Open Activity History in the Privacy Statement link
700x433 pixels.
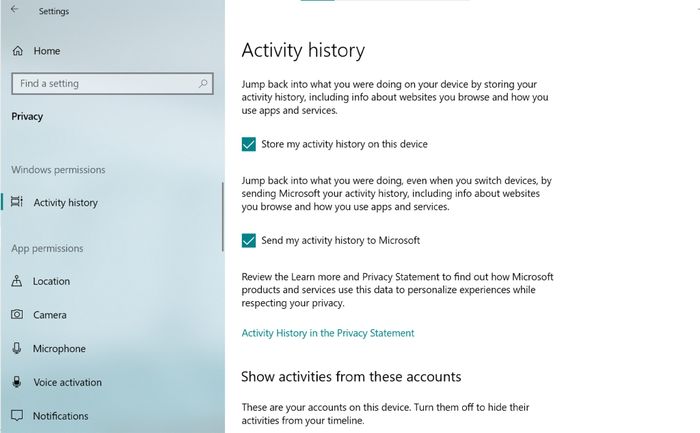click(x=328, y=333)
